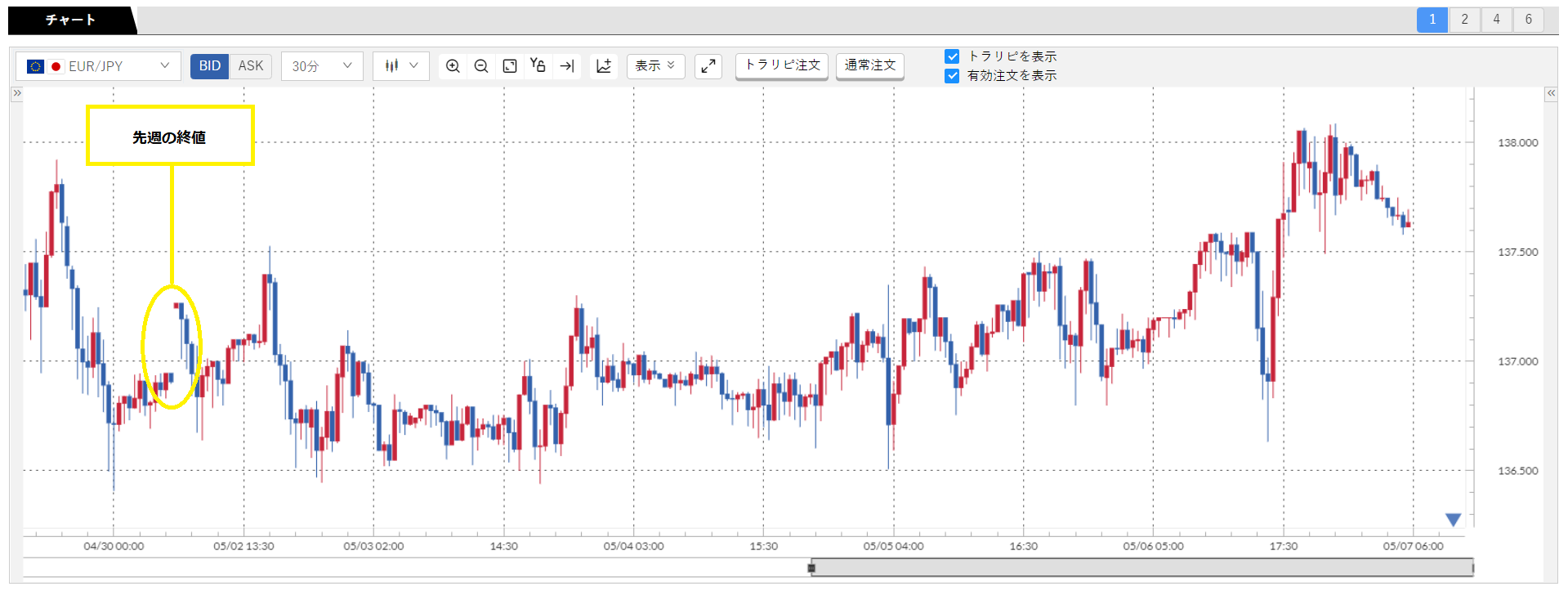Click the 137.000 price axis label
The width and height of the screenshot is (1568, 591).
pos(1517,361)
